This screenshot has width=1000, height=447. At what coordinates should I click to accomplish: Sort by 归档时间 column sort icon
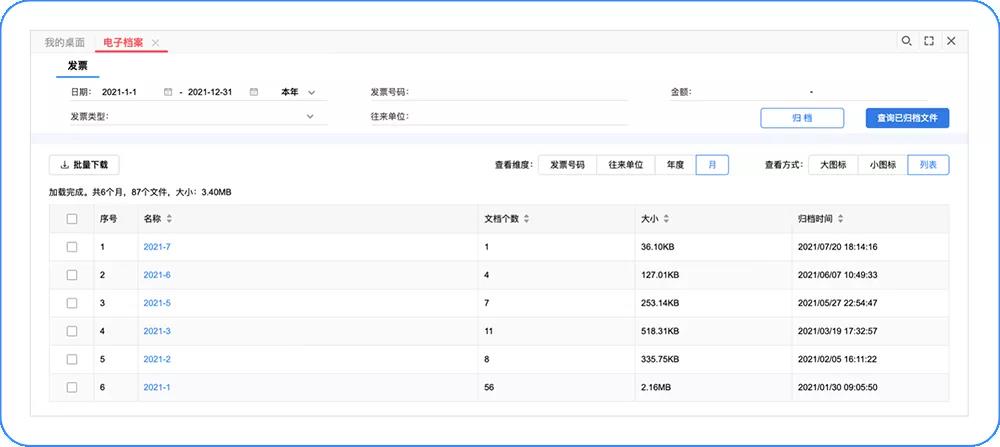pos(841,219)
